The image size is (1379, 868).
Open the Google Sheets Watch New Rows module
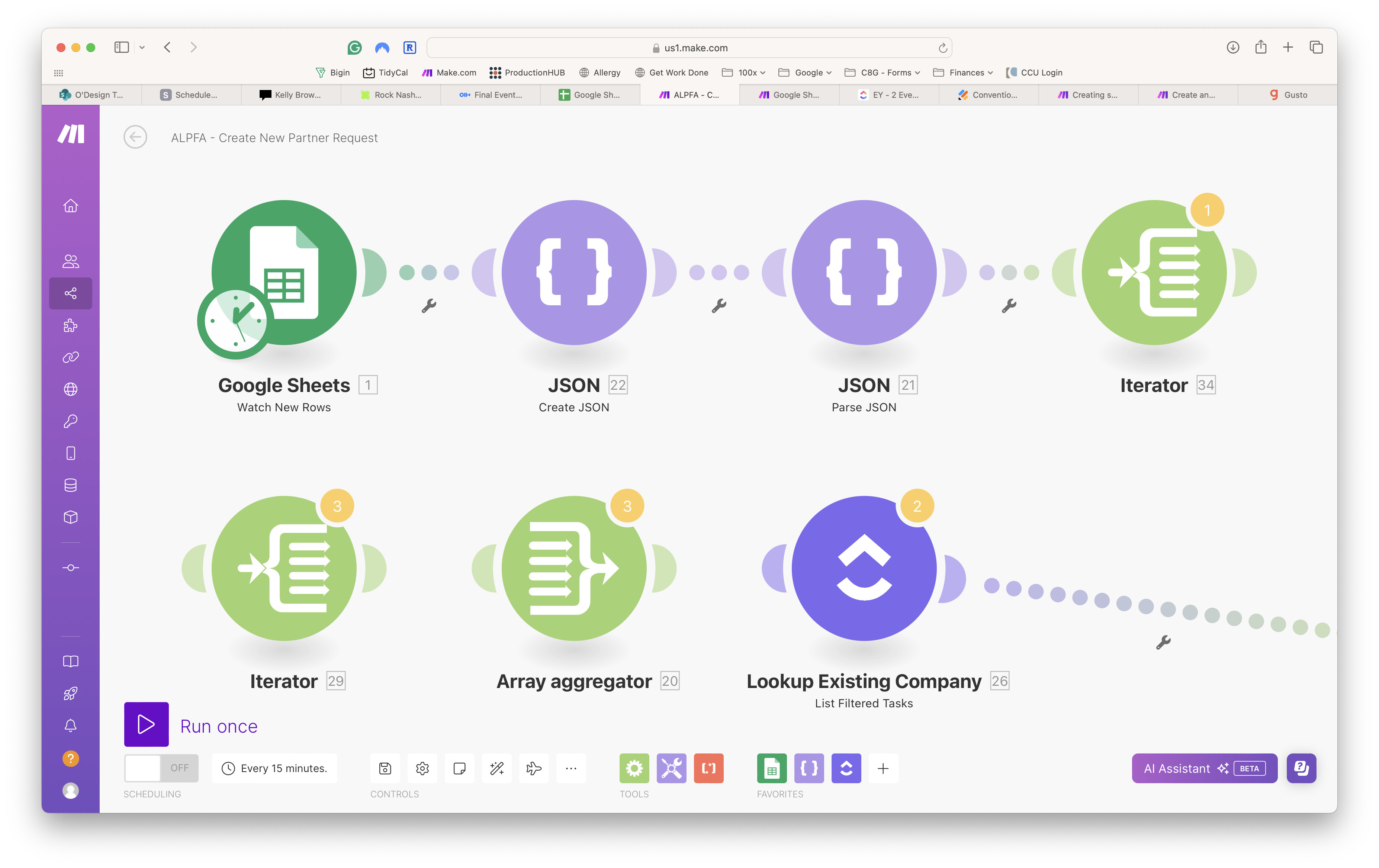[284, 273]
